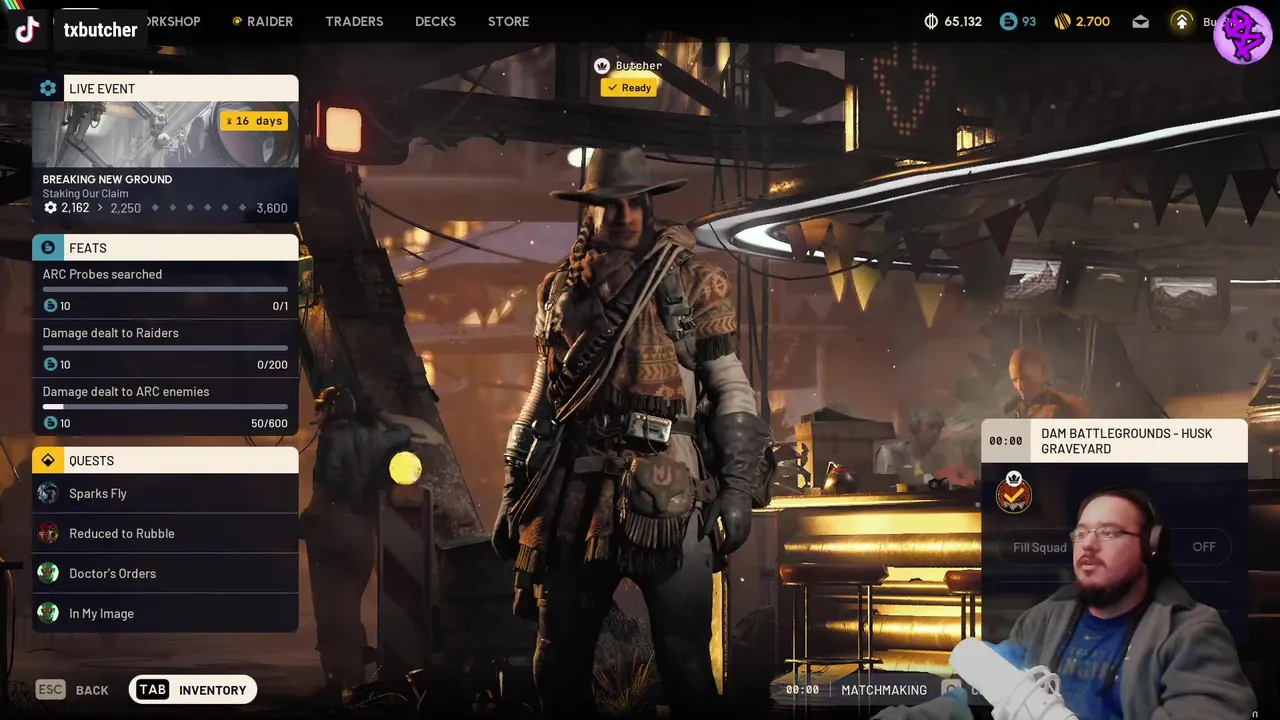Open the Live Event gear icon

[47, 88]
